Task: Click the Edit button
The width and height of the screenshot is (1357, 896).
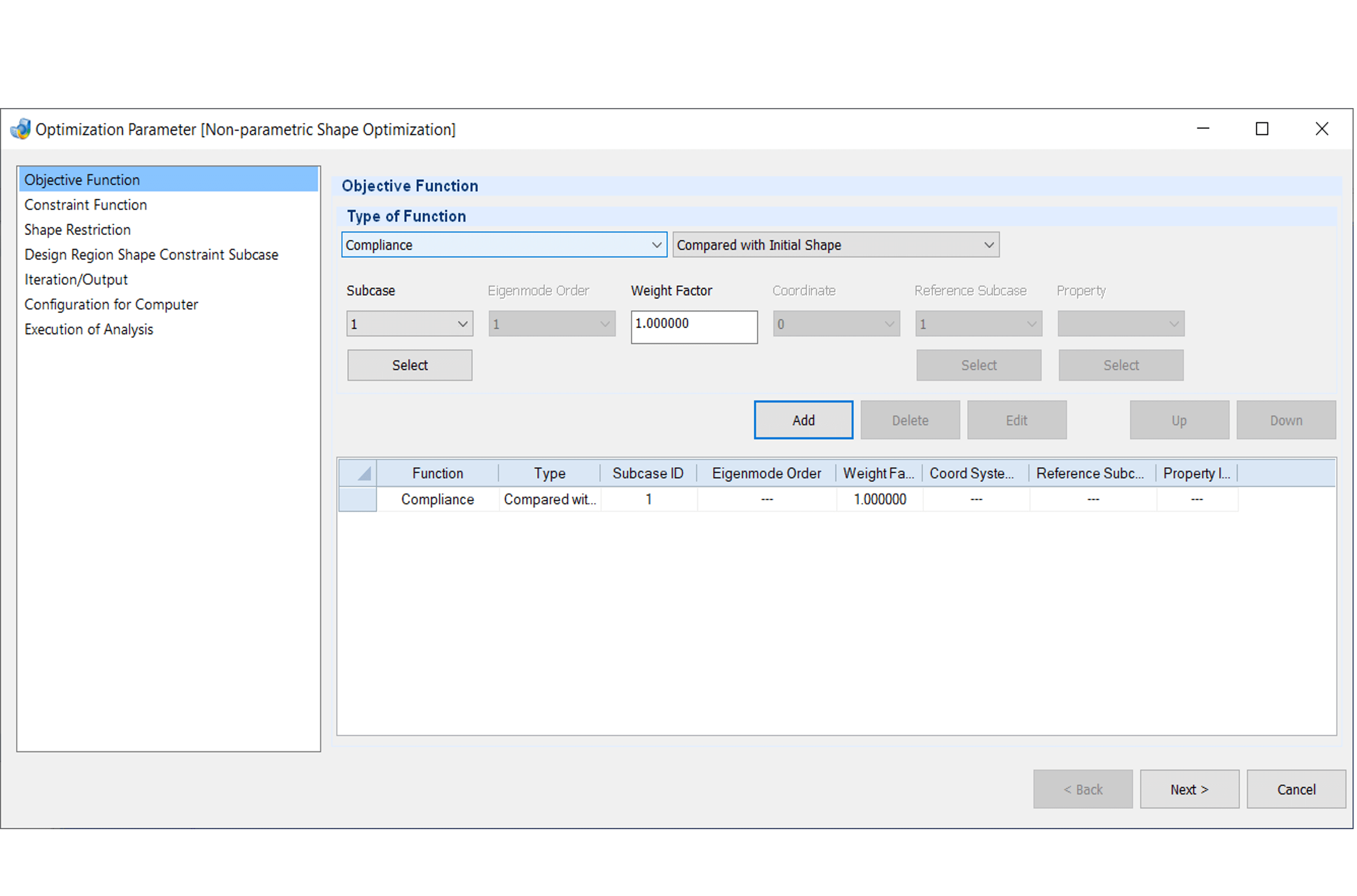Action: (x=1017, y=421)
